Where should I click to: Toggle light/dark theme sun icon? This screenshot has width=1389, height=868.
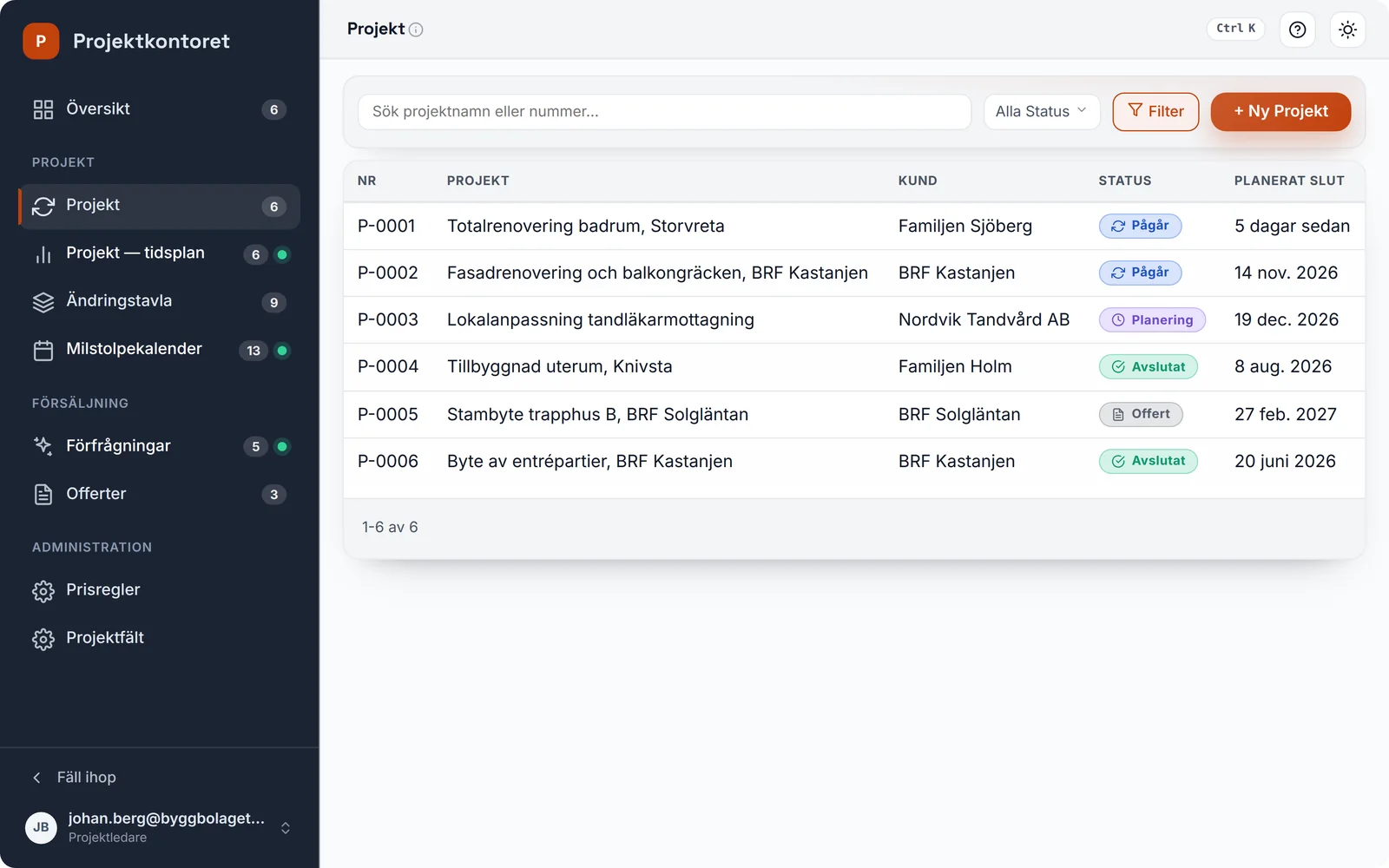click(x=1347, y=30)
